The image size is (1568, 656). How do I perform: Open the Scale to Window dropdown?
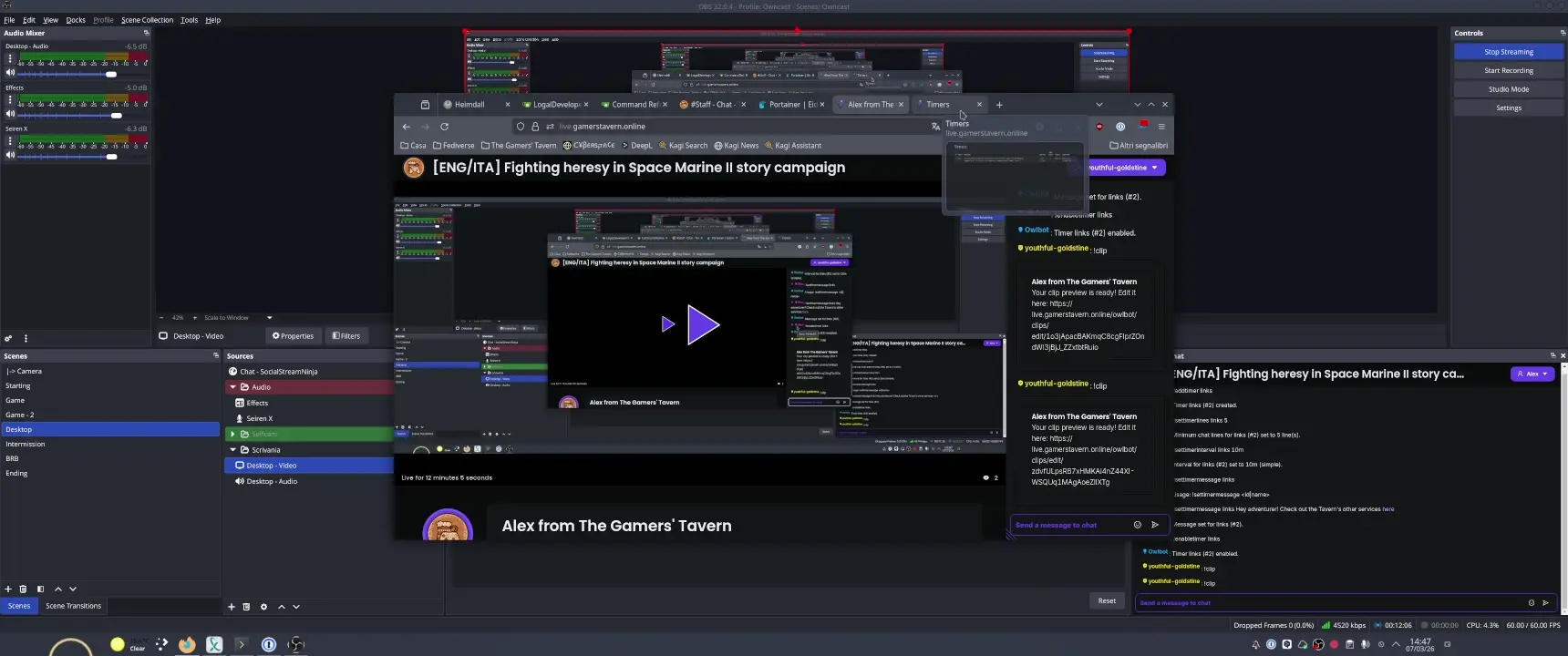269,318
